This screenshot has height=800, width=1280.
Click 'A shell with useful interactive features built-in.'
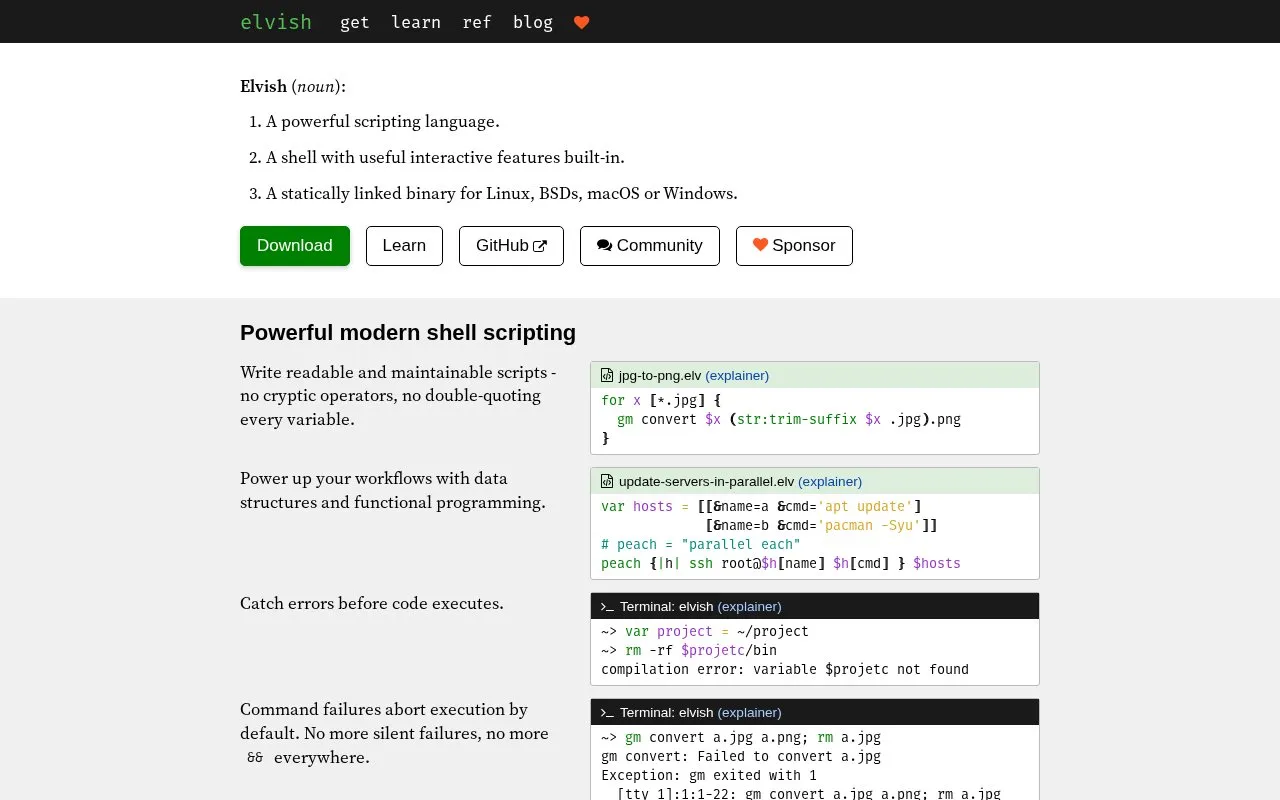click(445, 158)
